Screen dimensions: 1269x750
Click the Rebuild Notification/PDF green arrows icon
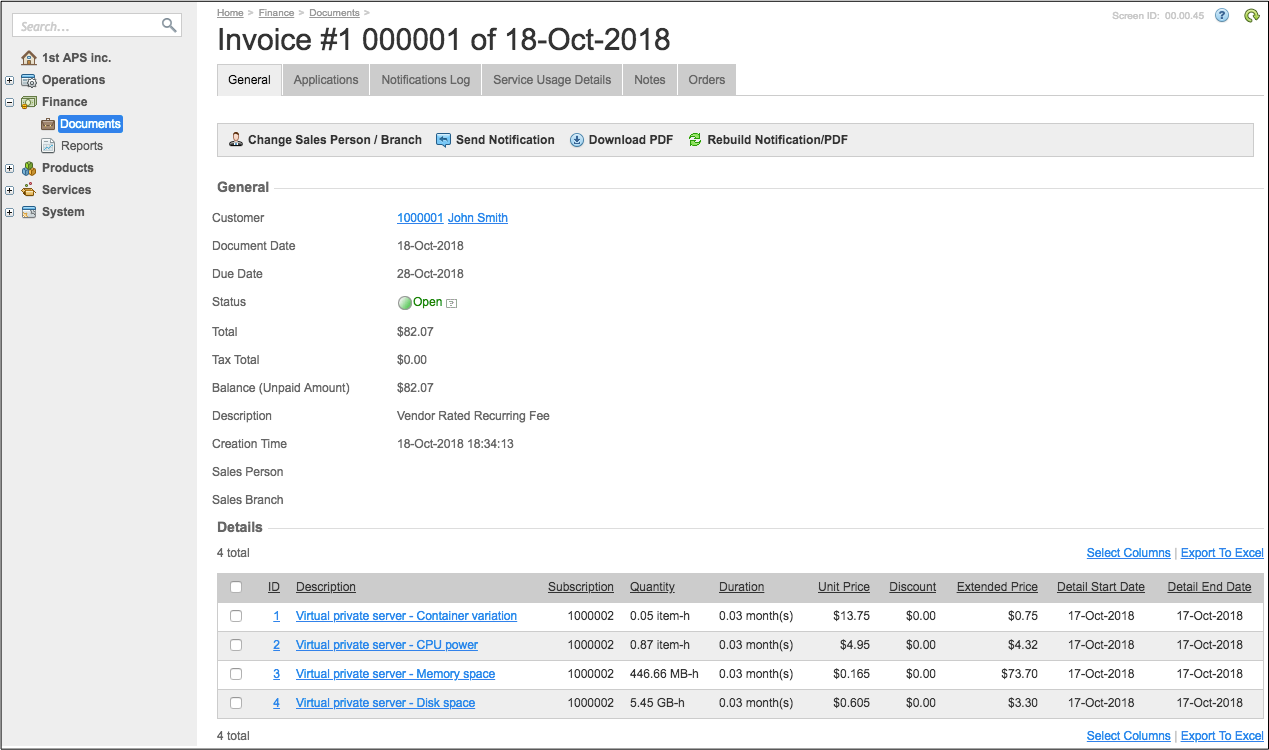coord(695,140)
